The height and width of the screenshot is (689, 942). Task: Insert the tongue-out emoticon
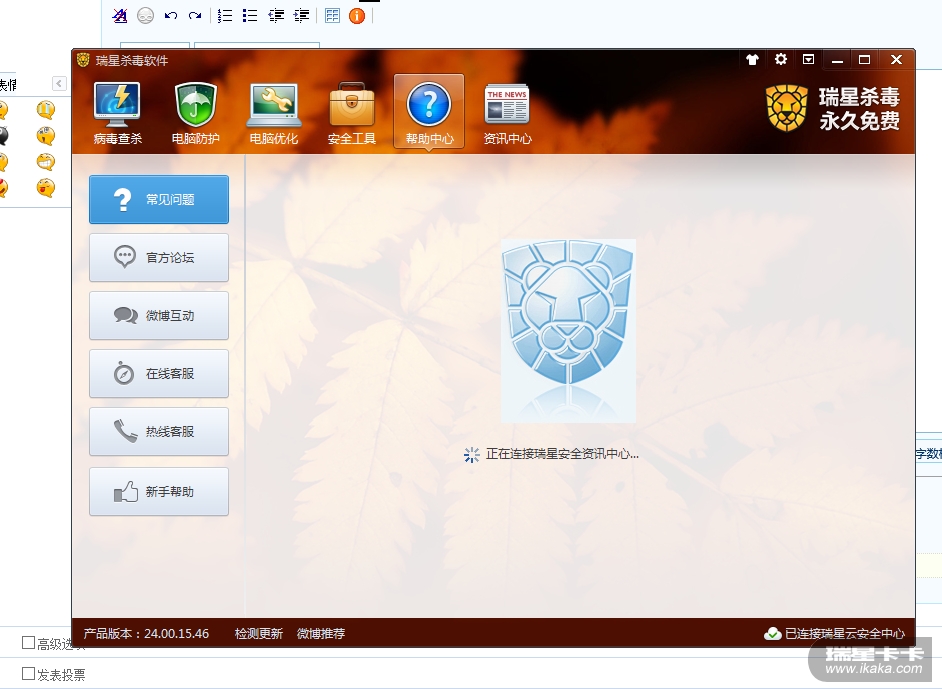46,188
